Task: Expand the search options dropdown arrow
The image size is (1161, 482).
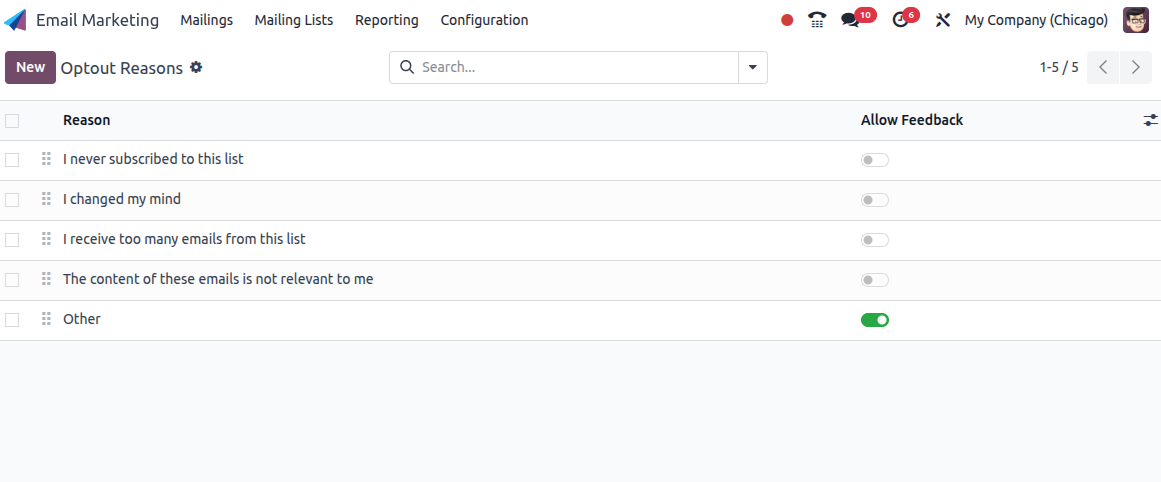Action: (752, 67)
